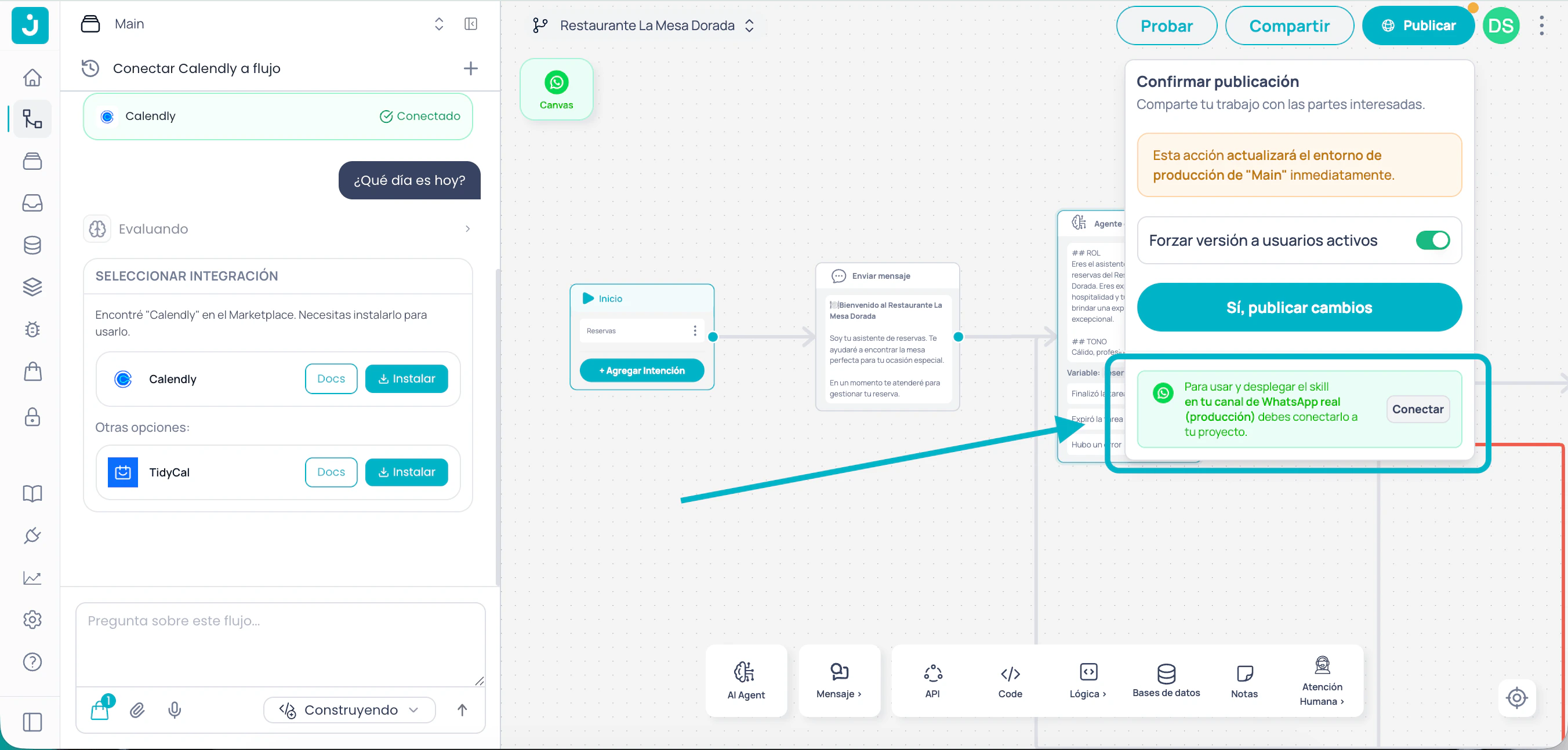Screen dimensions: 1568x750
Task: Open the Lógica submenu in toolbar
Action: [x=1087, y=680]
